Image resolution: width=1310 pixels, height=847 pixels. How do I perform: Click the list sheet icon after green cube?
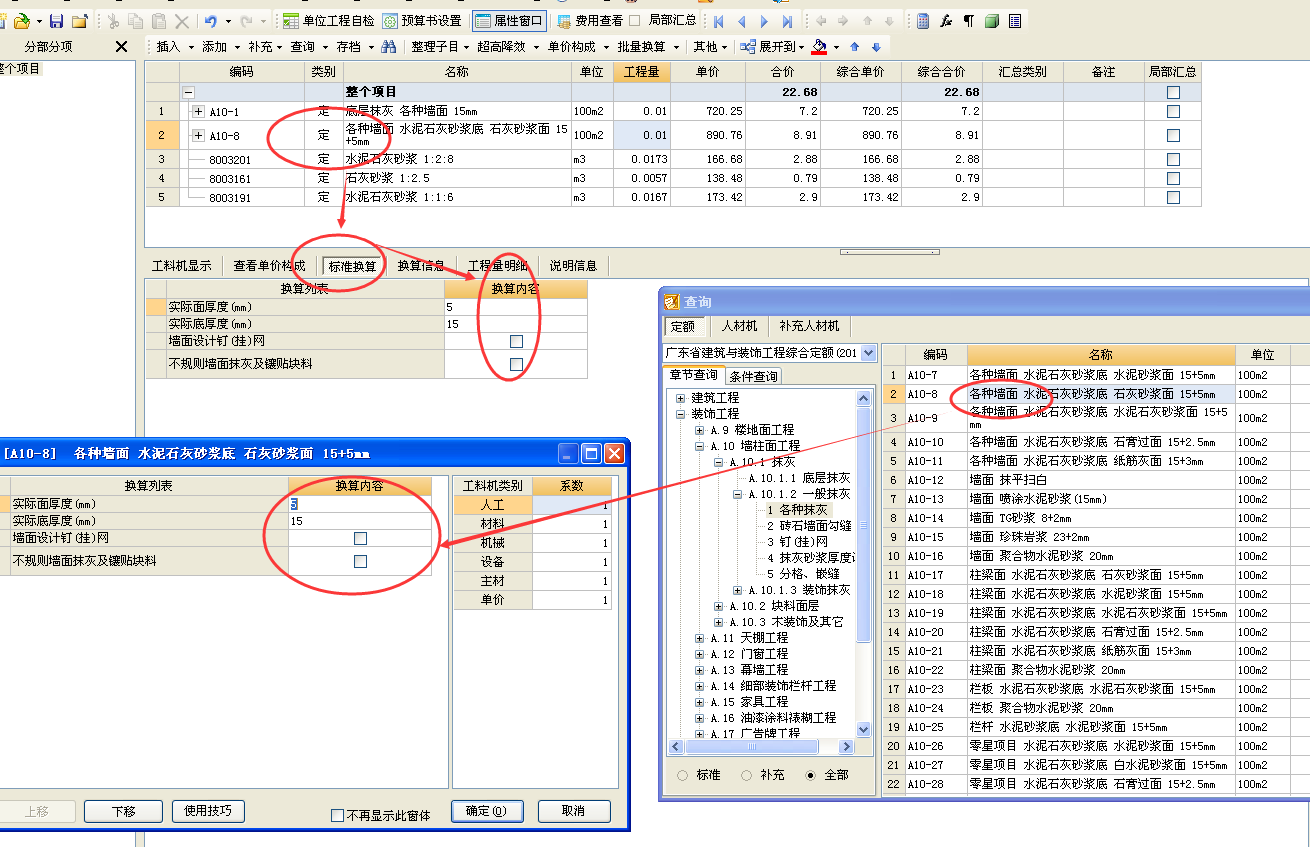coord(1015,20)
